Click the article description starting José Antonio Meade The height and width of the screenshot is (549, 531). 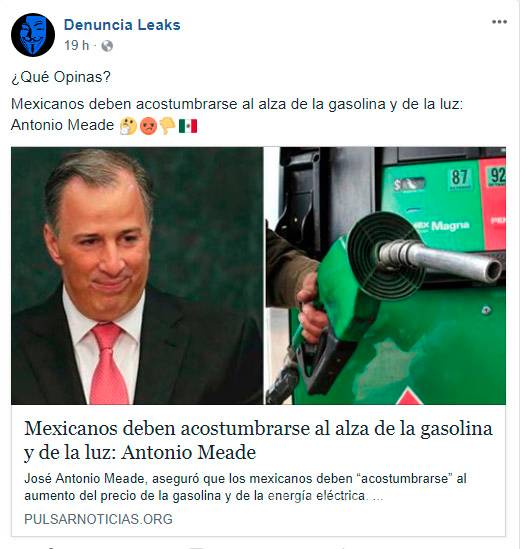click(x=245, y=487)
